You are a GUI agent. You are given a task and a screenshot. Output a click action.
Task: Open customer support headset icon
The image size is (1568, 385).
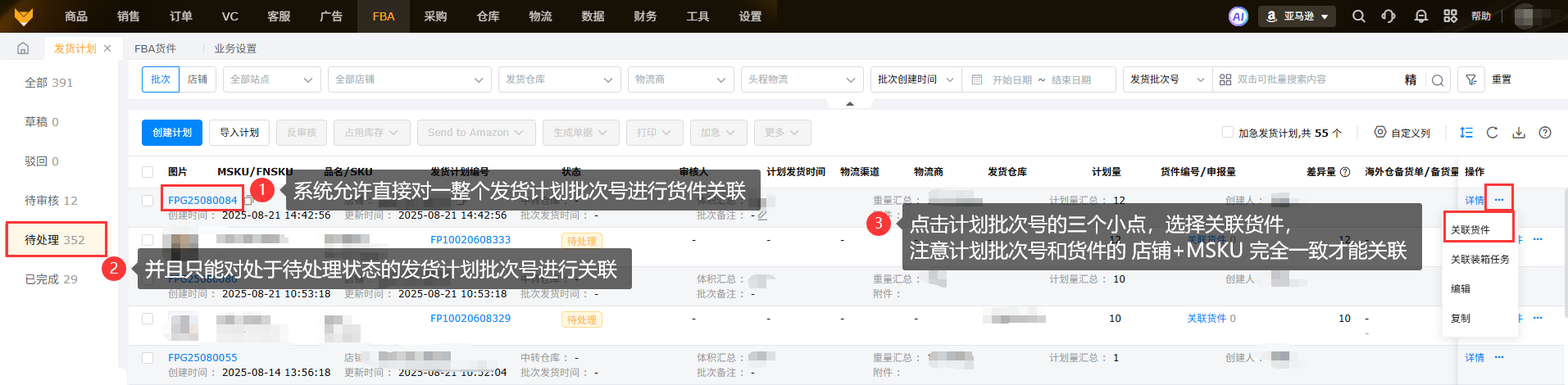pyautogui.click(x=1388, y=16)
